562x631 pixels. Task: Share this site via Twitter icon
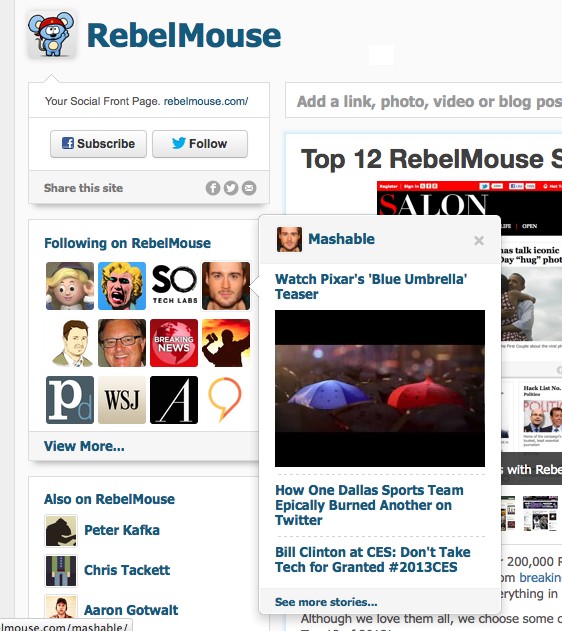[x=231, y=188]
